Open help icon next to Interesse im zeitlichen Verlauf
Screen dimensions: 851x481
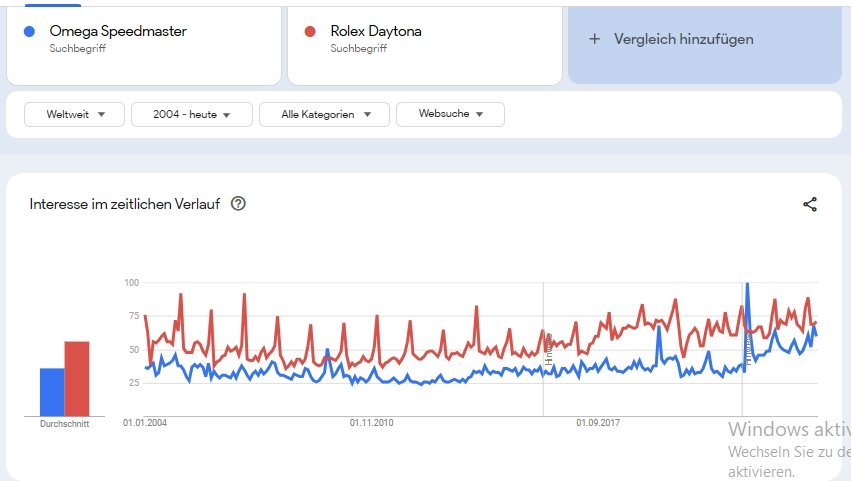pos(238,204)
